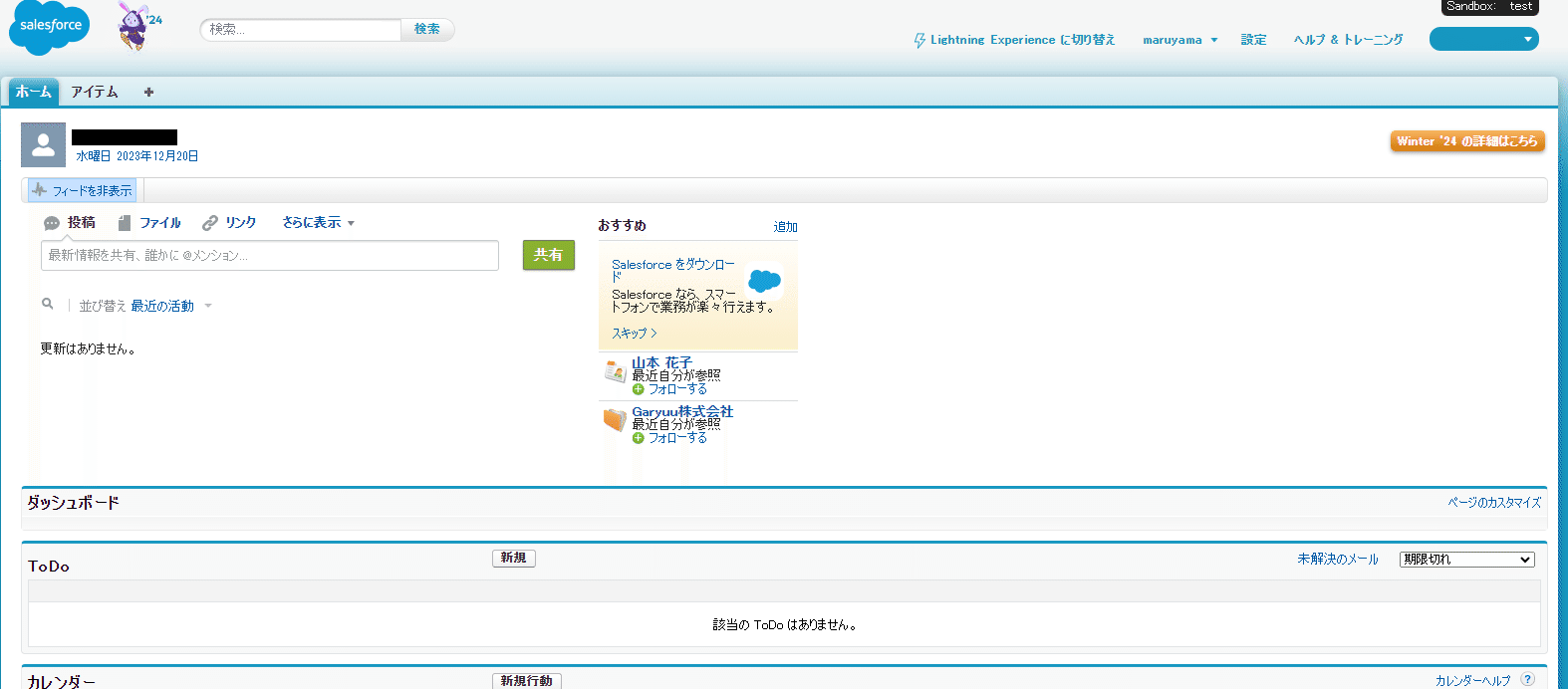This screenshot has width=1568, height=689.
Task: Open the user profile avatar photo
Action: (x=43, y=145)
